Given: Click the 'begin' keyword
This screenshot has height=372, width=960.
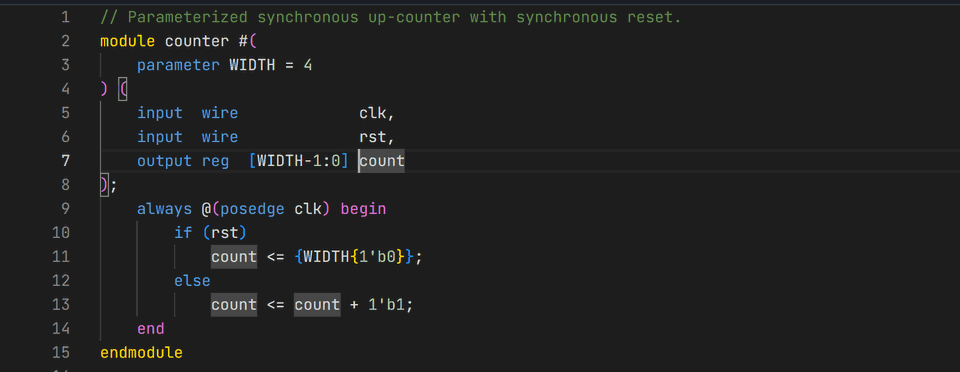Looking at the screenshot, I should pyautogui.click(x=363, y=209).
